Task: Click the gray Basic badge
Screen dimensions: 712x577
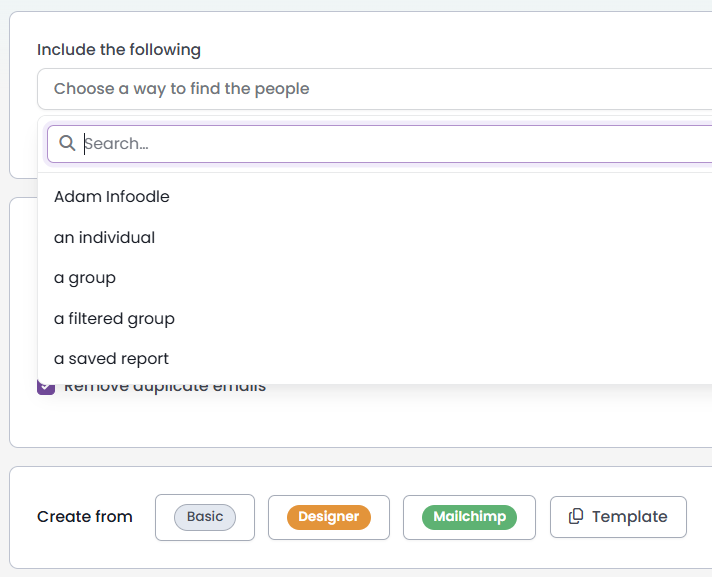Action: 205,517
